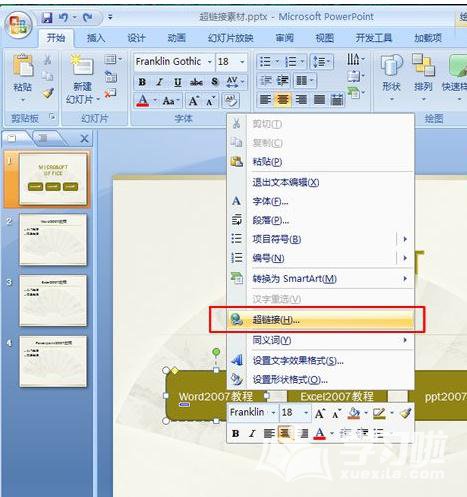Select Hyperlink (超链接) menu item

(x=321, y=320)
